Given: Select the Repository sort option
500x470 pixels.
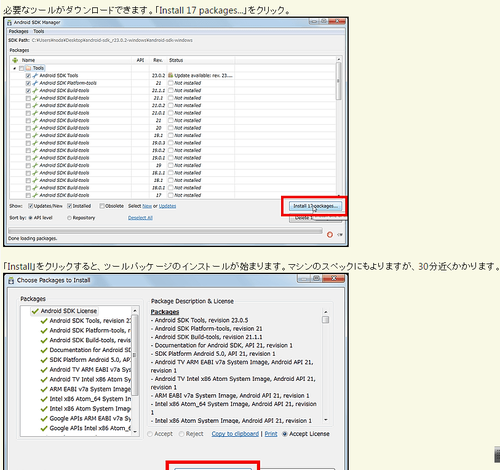Looking at the screenshot, I should 69,218.
